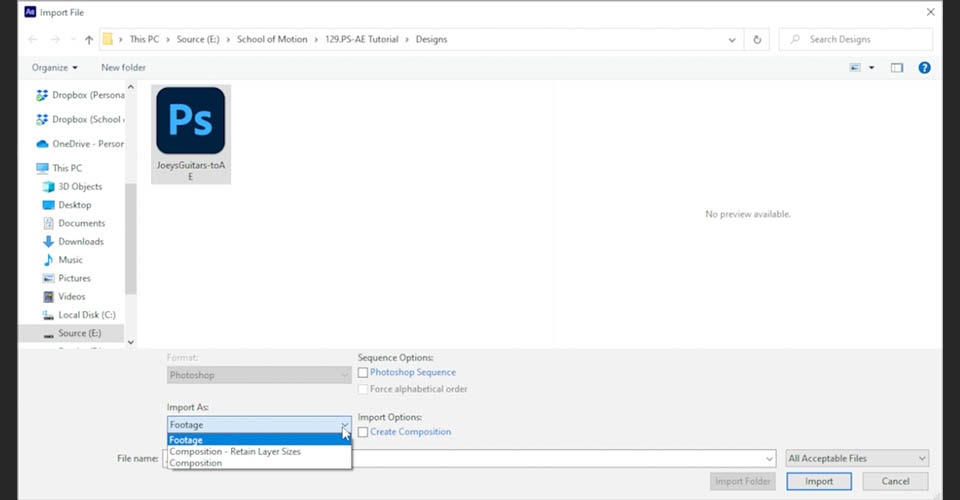
Task: Open the view options dropdown arrow
Action: pos(871,67)
